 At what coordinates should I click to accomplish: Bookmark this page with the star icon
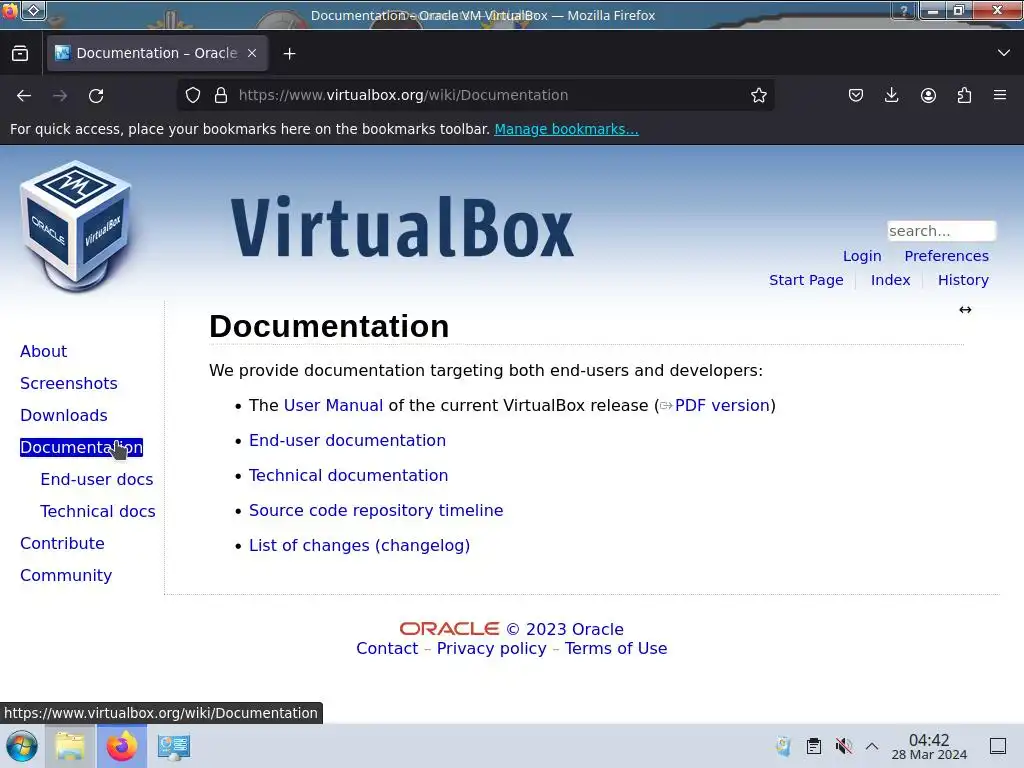click(758, 95)
